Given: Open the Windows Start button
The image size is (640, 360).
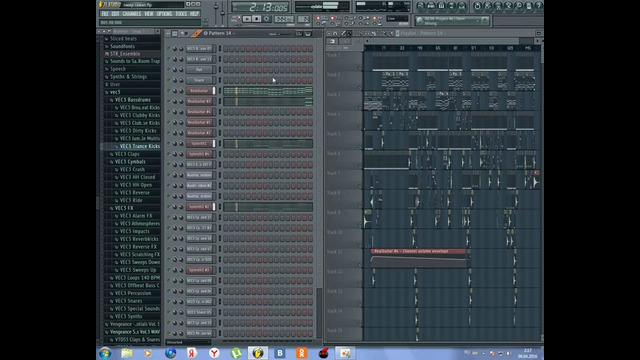Looking at the screenshot, I should tap(105, 353).
